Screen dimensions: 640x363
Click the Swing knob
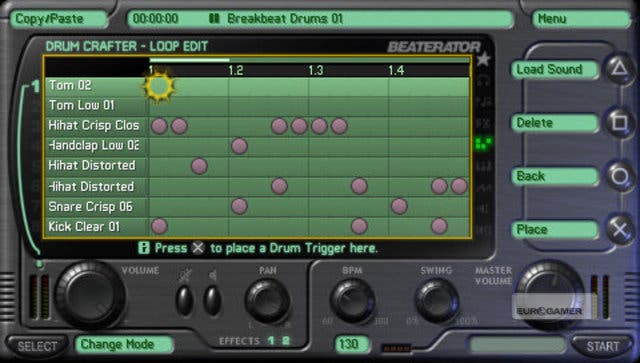[x=437, y=301]
